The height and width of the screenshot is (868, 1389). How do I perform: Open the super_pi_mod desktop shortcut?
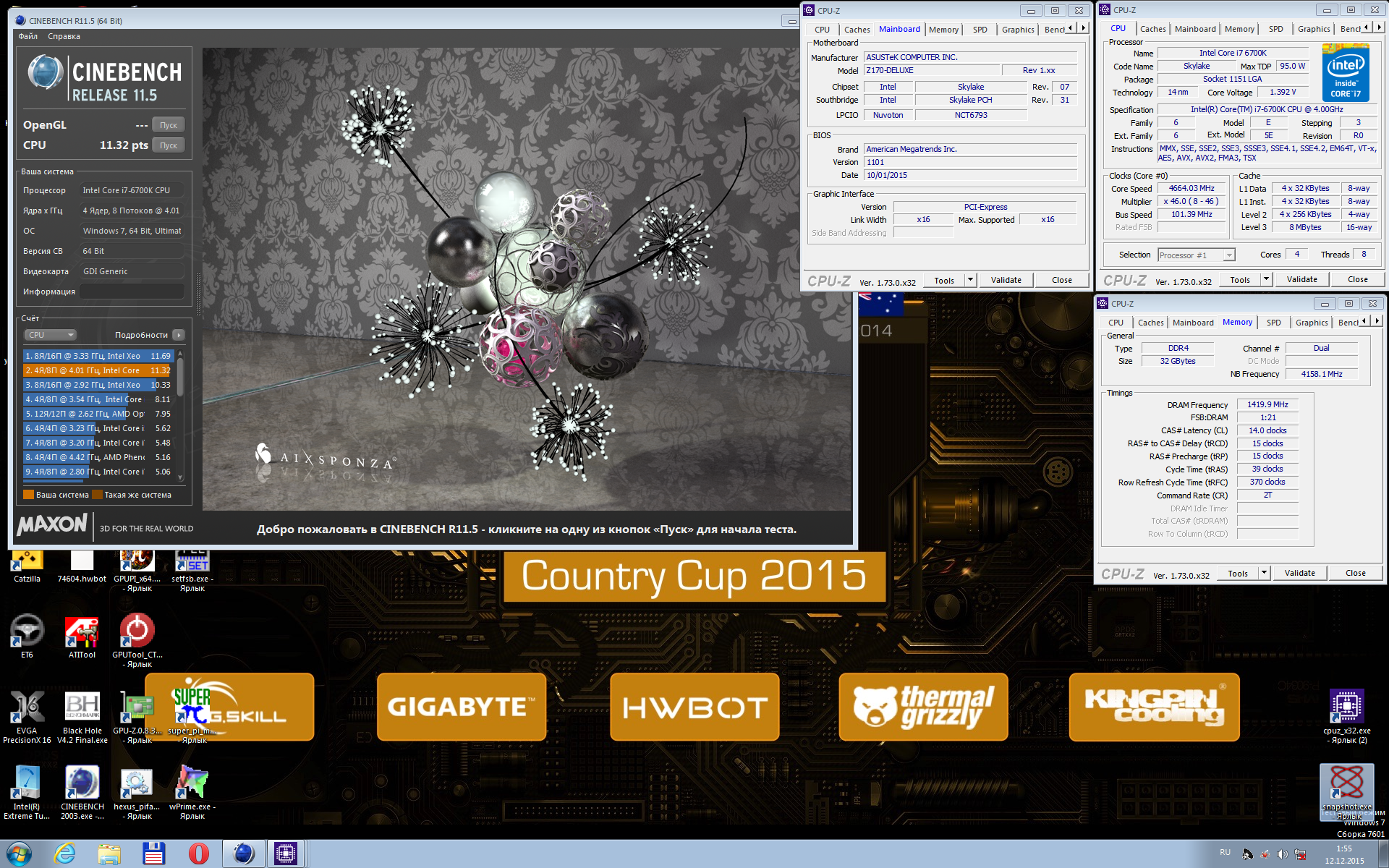192,716
